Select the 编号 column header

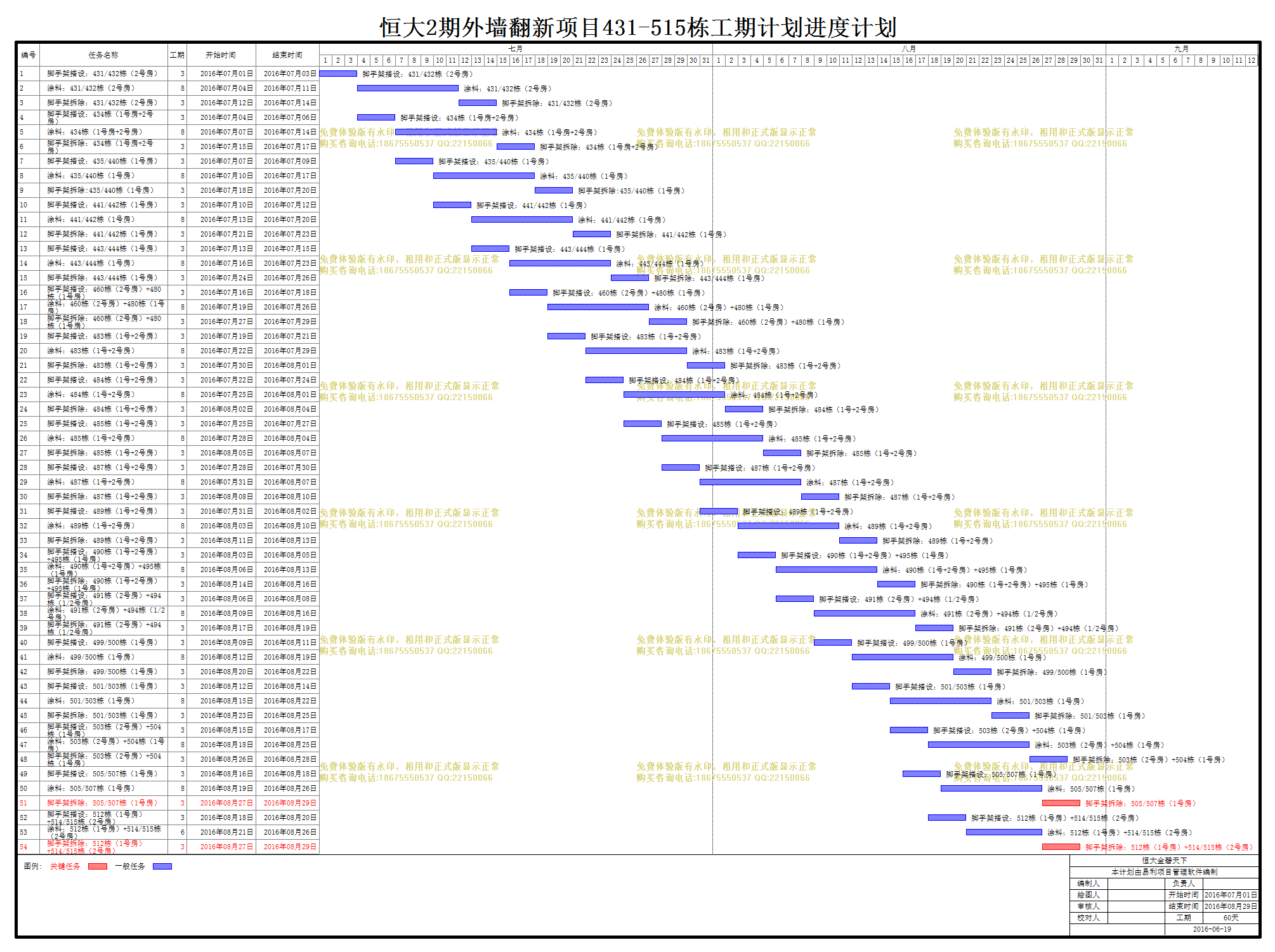(x=28, y=55)
